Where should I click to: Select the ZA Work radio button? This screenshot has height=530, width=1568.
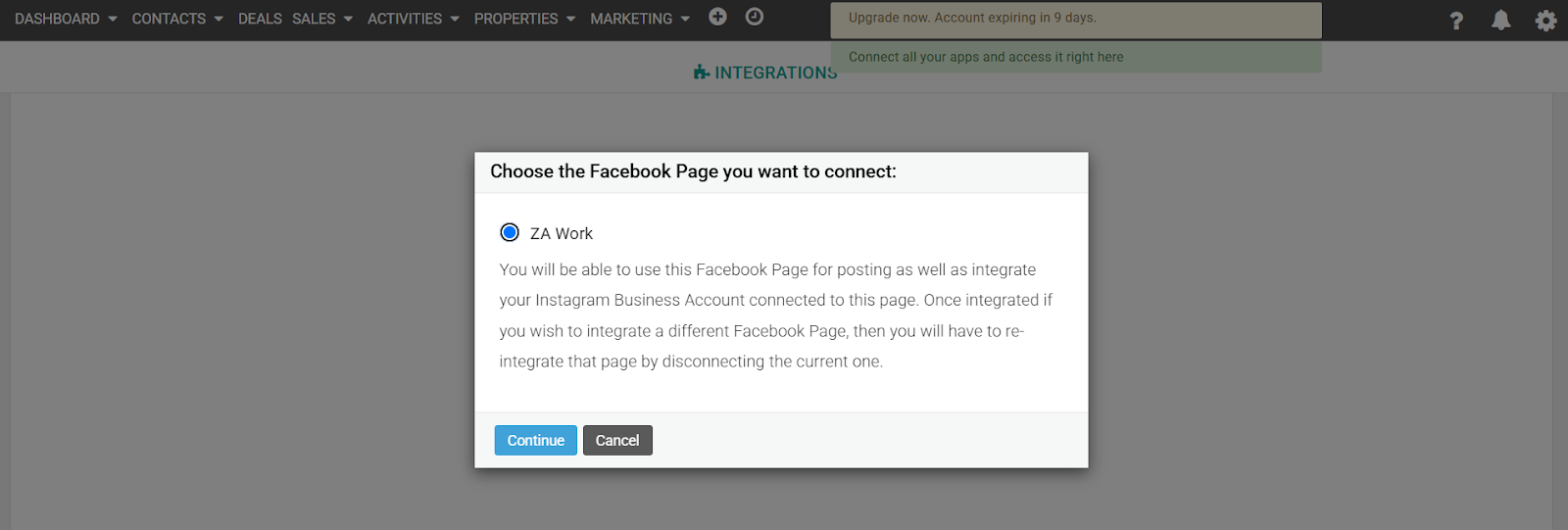coord(510,233)
